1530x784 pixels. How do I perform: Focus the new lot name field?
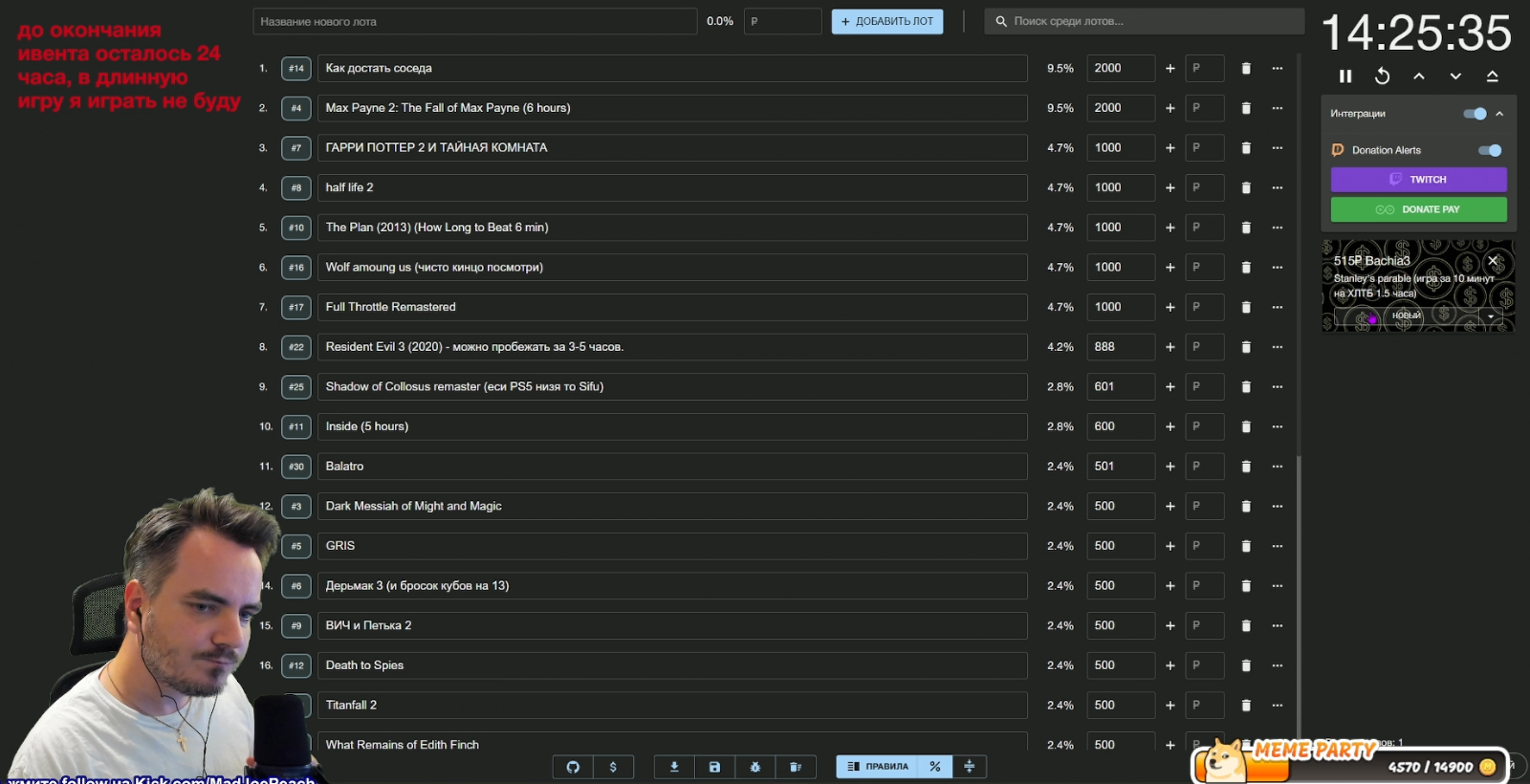pos(475,21)
